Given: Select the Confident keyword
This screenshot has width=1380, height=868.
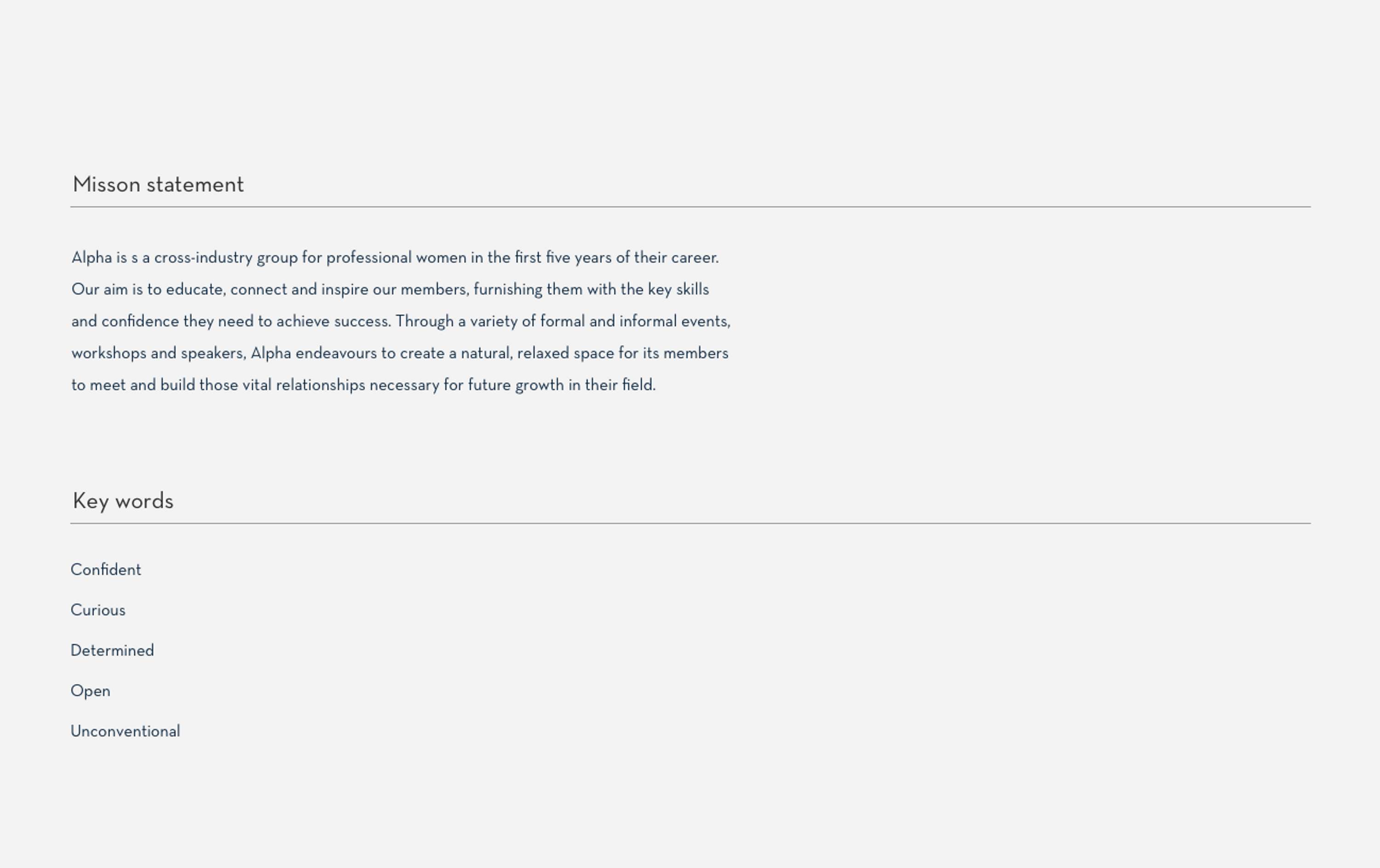Looking at the screenshot, I should click(106, 569).
